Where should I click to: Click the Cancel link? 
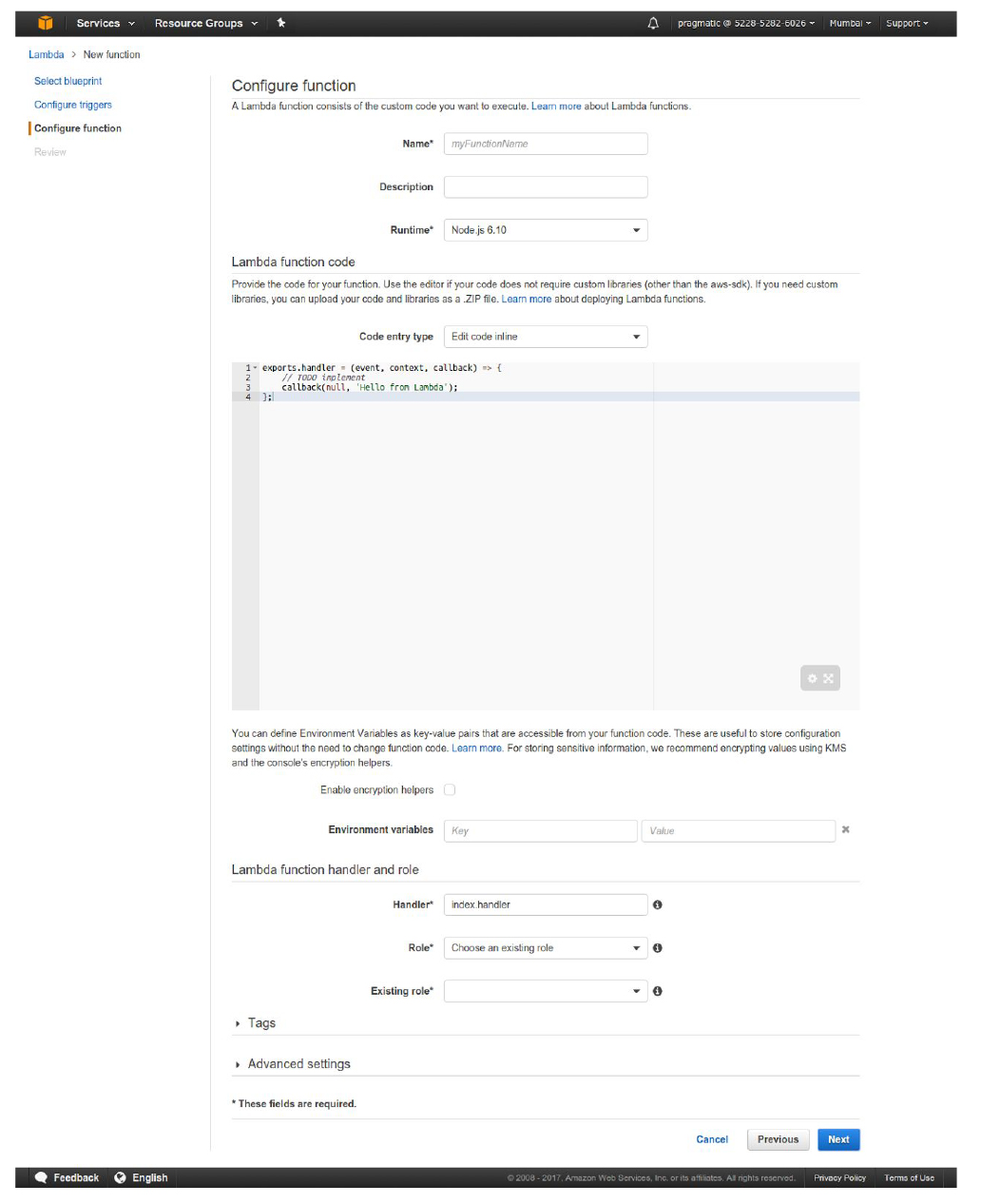[x=712, y=1139]
